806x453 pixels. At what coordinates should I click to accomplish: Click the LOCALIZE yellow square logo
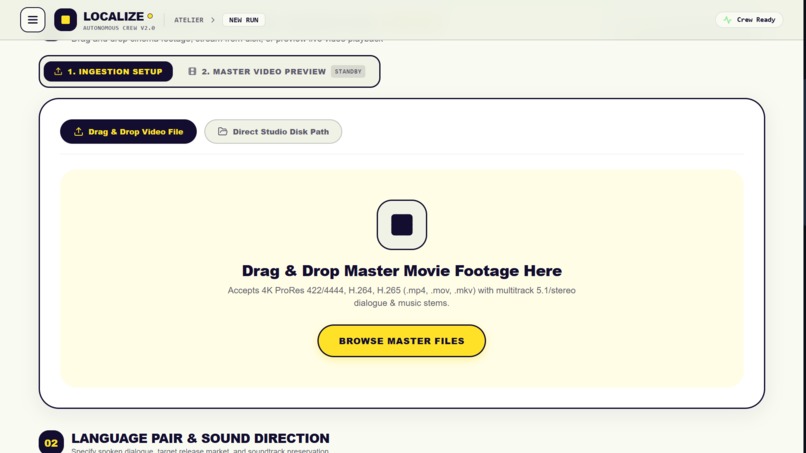(65, 20)
